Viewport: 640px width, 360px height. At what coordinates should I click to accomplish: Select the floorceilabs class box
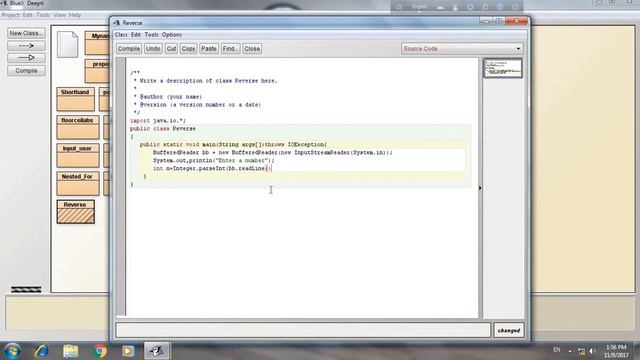click(x=78, y=127)
